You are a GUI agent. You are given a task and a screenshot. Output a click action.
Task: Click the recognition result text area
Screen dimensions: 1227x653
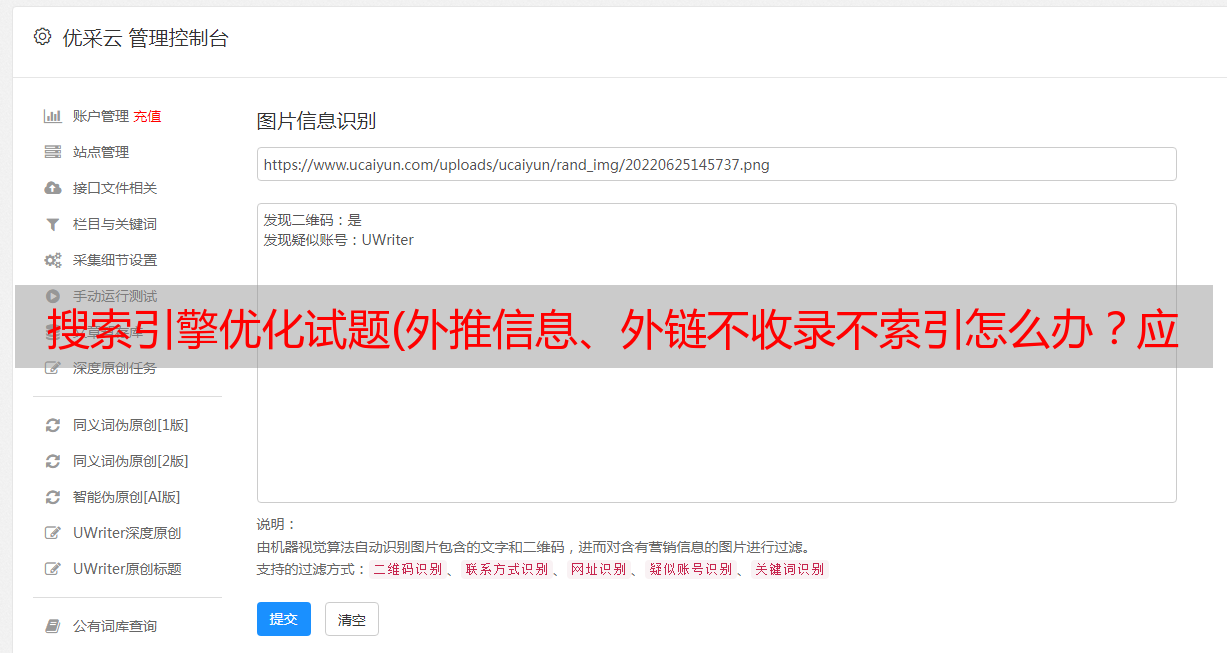(x=716, y=353)
